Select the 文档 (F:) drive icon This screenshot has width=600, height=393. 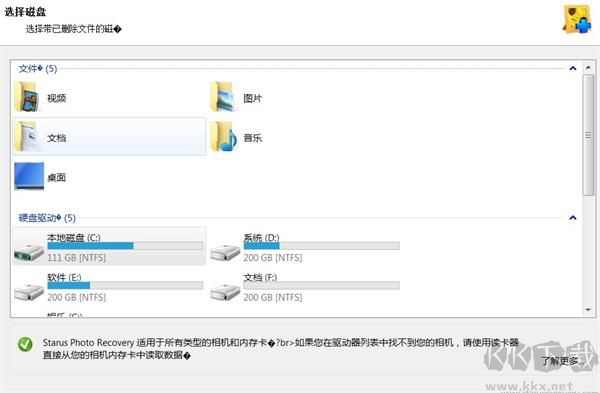[x=225, y=292]
